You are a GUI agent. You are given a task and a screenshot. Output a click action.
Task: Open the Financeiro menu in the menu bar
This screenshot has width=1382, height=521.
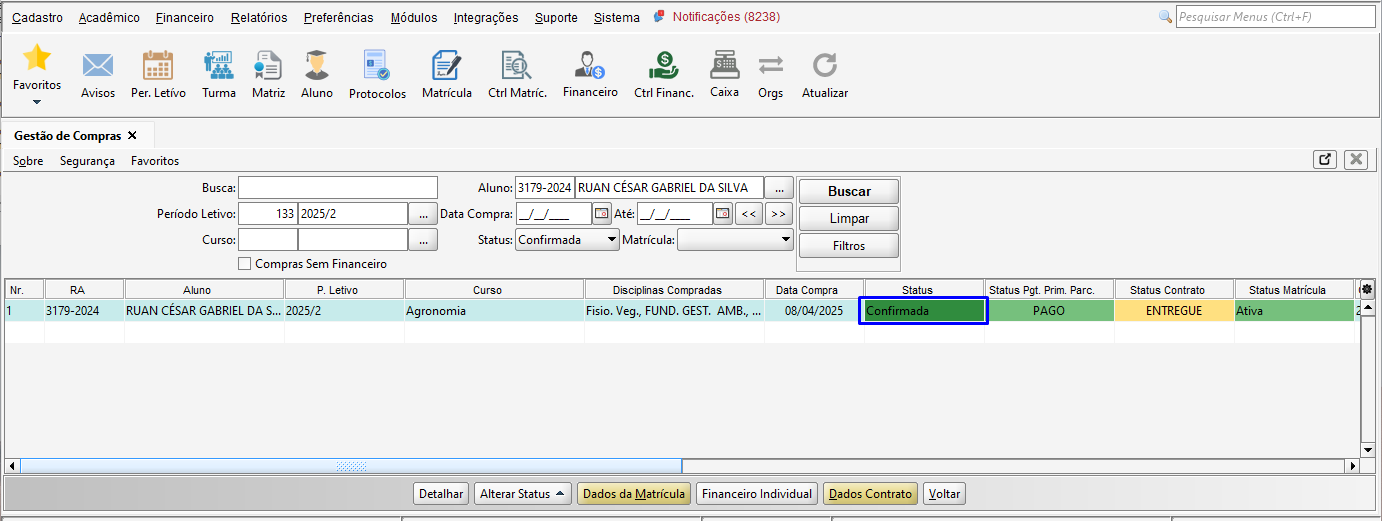pos(184,17)
